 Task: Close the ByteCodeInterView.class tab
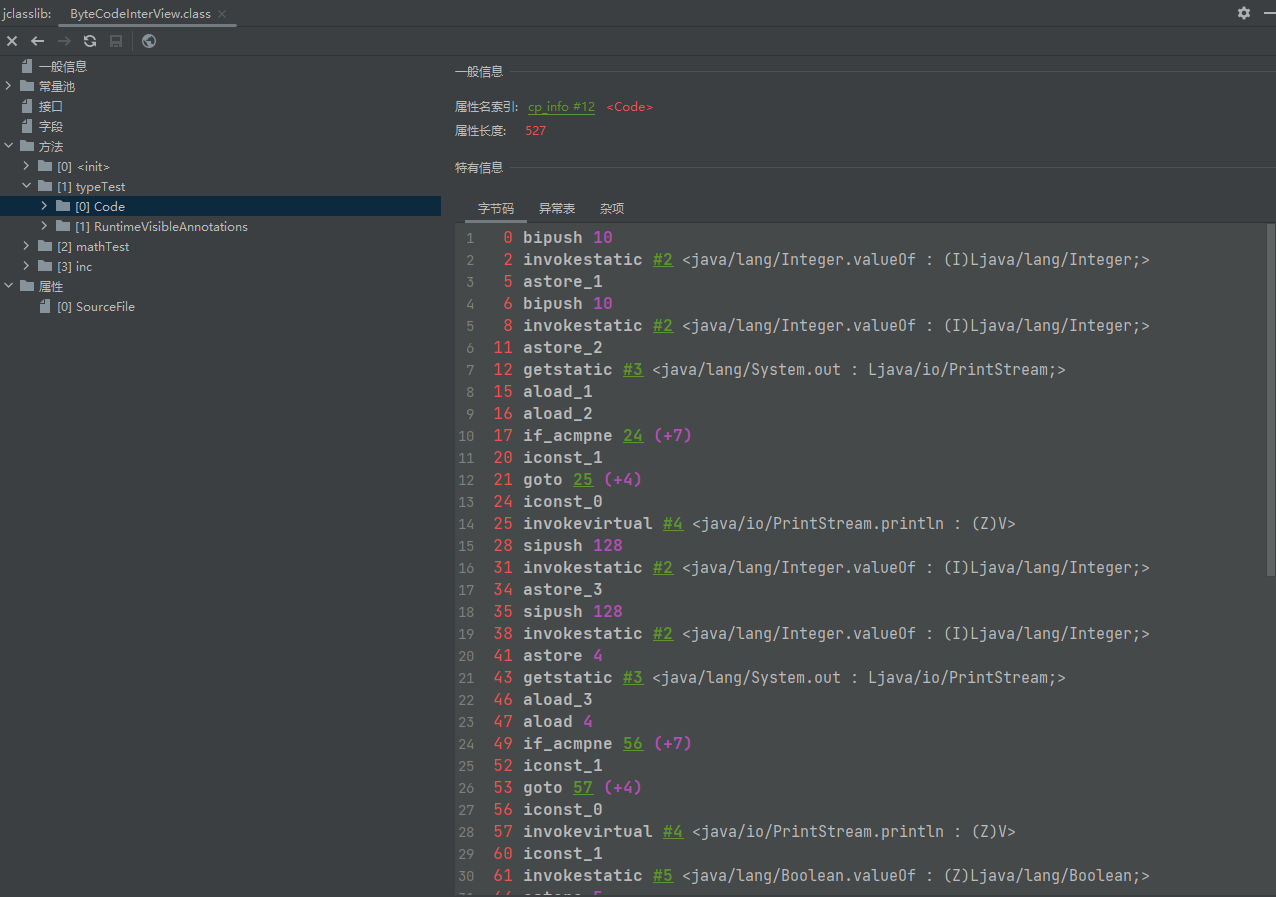pyautogui.click(x=223, y=14)
